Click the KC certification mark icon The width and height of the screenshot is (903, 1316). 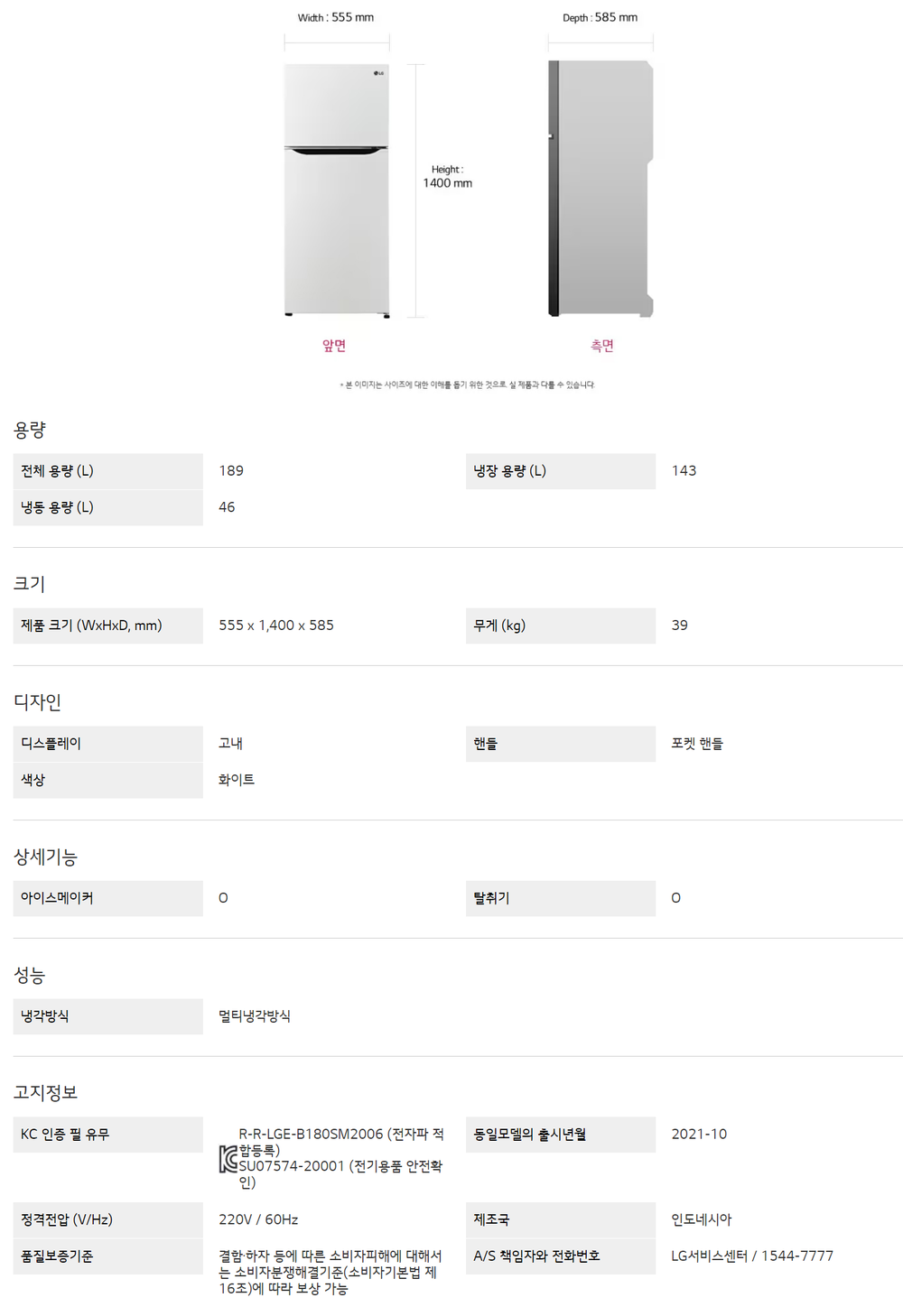pyautogui.click(x=228, y=1159)
